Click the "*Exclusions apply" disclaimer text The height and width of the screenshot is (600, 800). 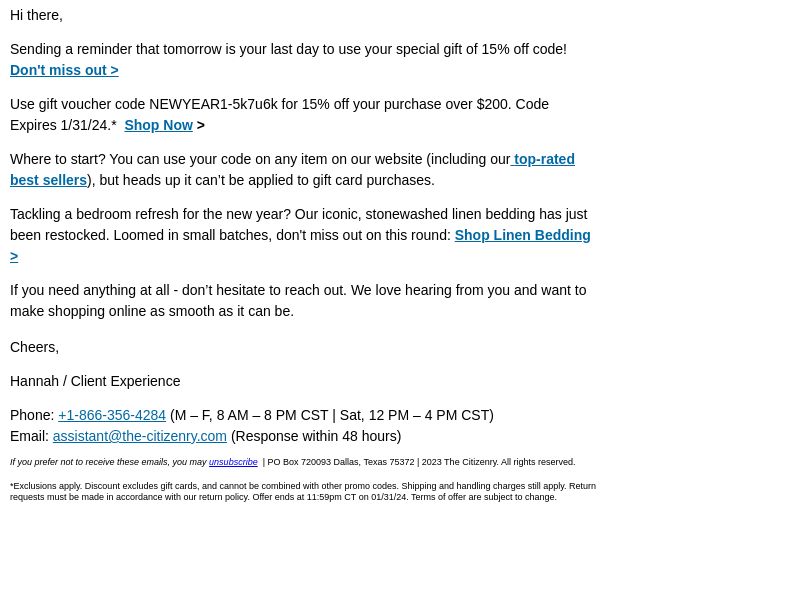tap(46, 486)
